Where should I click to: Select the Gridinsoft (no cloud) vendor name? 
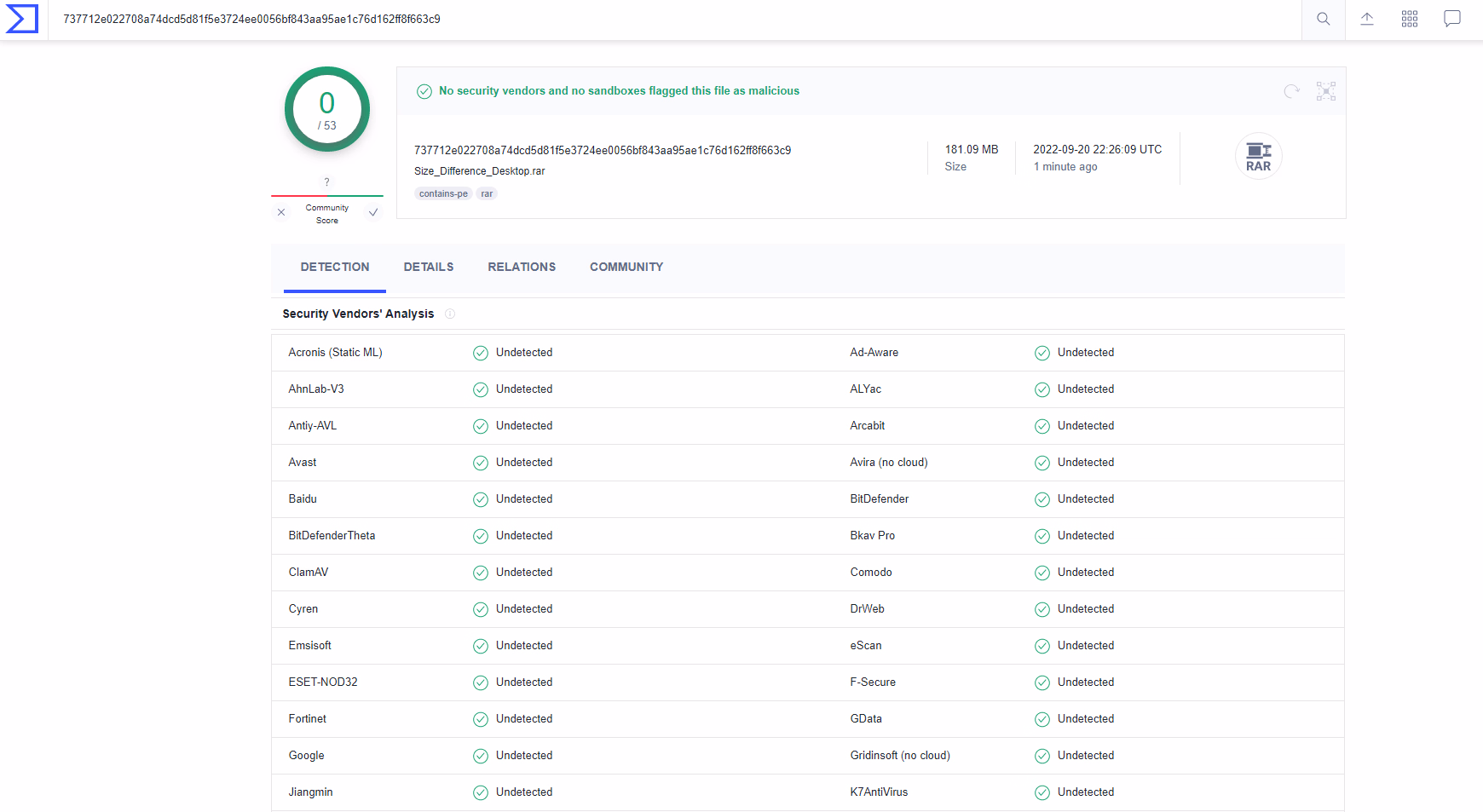click(900, 756)
